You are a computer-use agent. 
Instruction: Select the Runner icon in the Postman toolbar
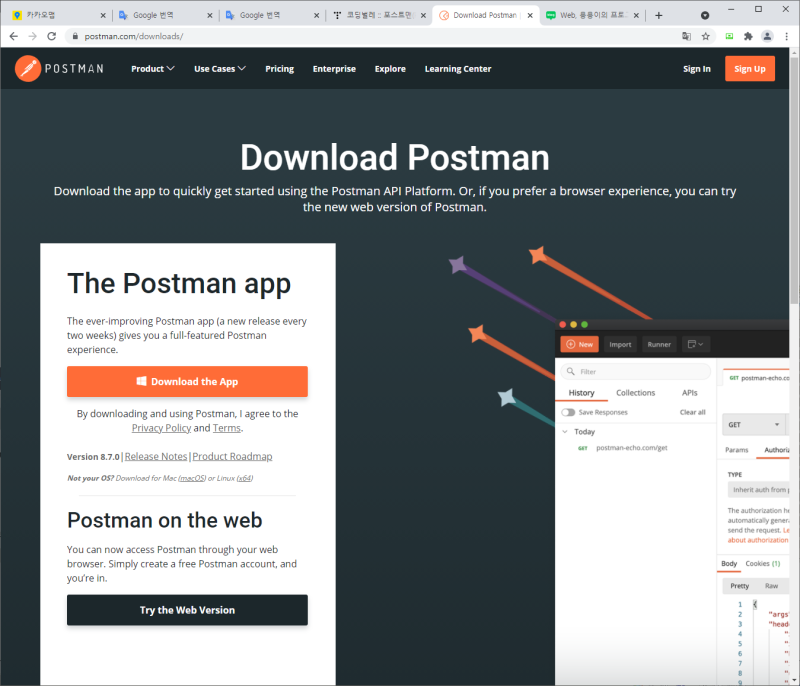tap(658, 343)
